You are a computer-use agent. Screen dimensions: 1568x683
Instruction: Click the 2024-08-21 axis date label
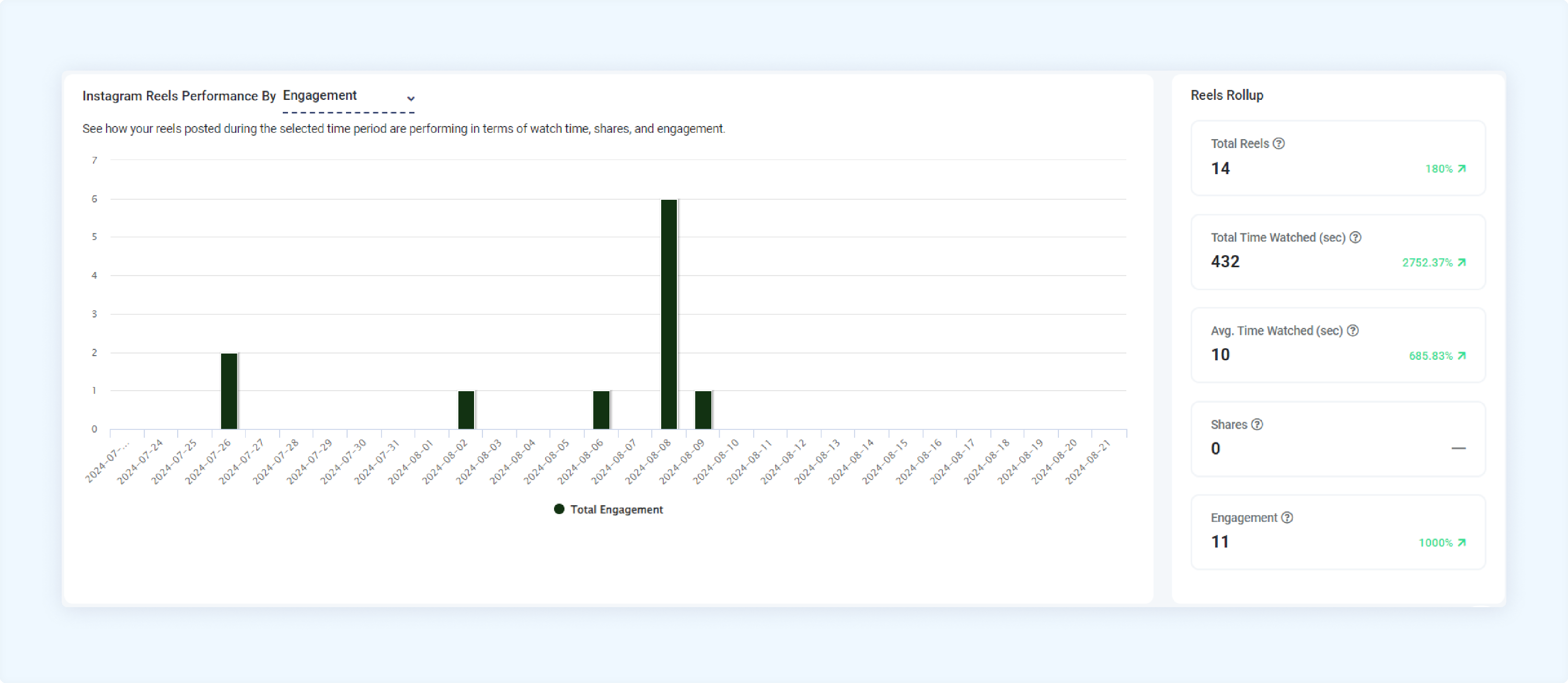coord(1088,462)
